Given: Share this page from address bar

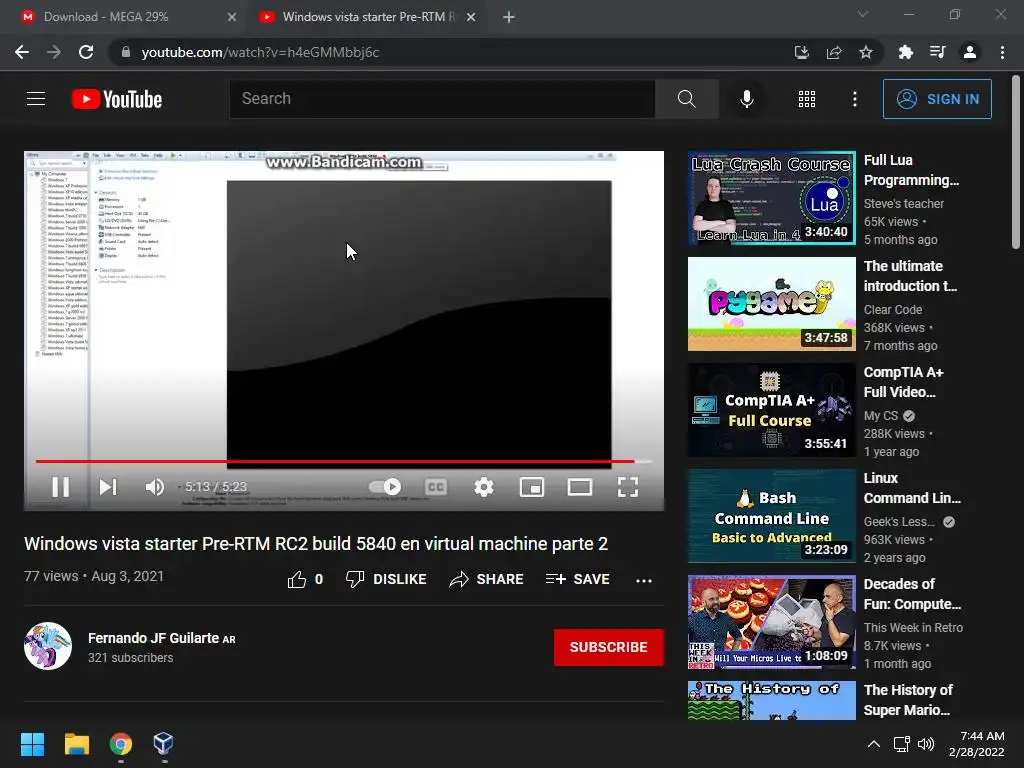Looking at the screenshot, I should click(x=833, y=52).
